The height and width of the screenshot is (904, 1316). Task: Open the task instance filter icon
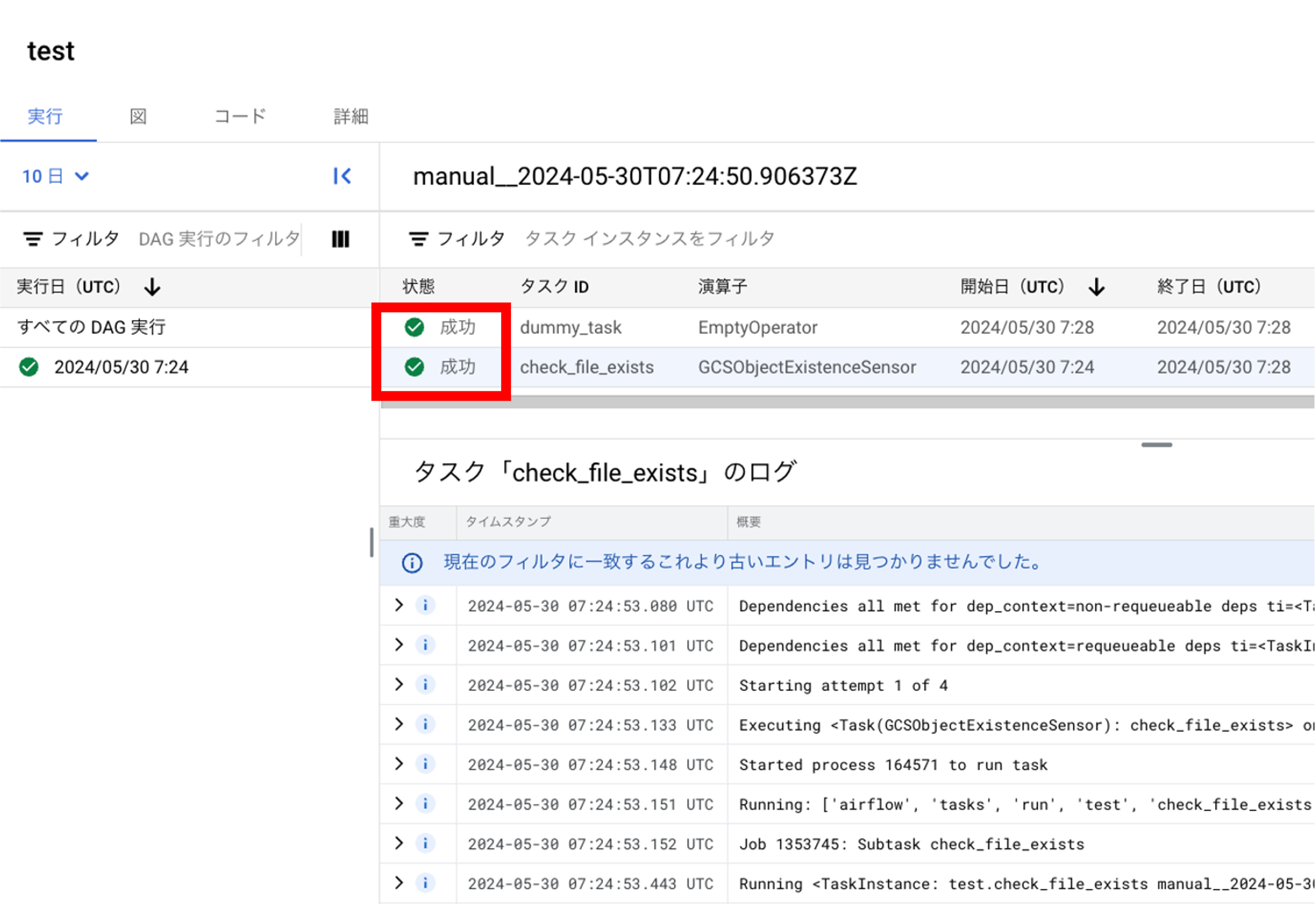pyautogui.click(x=418, y=238)
